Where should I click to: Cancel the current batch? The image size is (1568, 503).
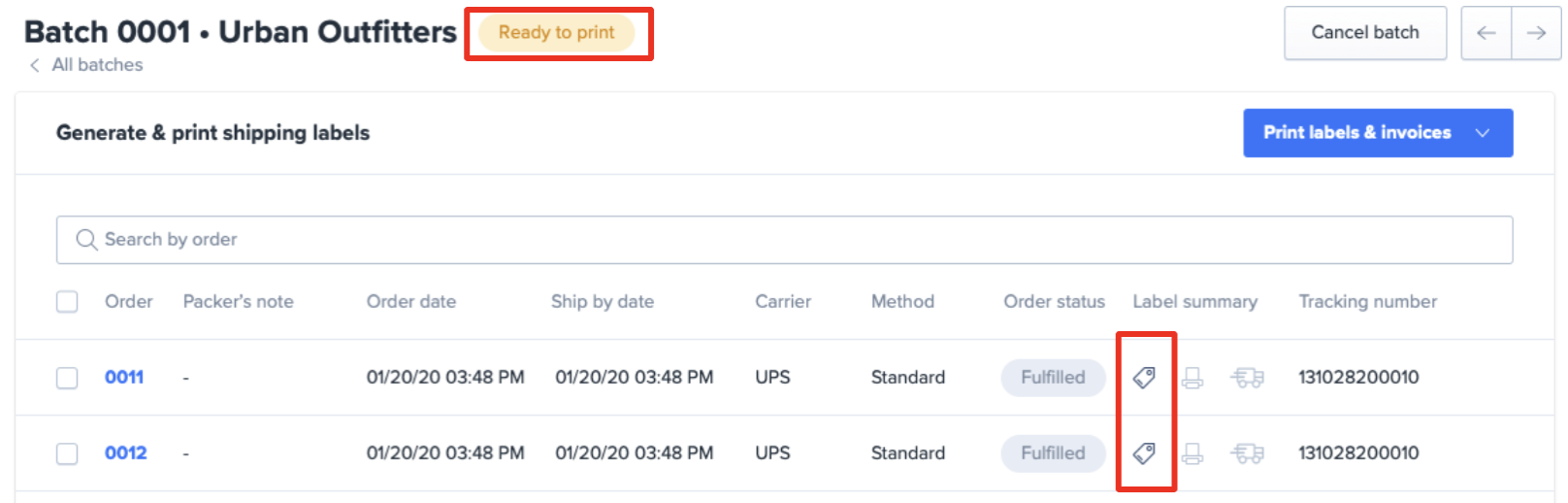[1365, 33]
